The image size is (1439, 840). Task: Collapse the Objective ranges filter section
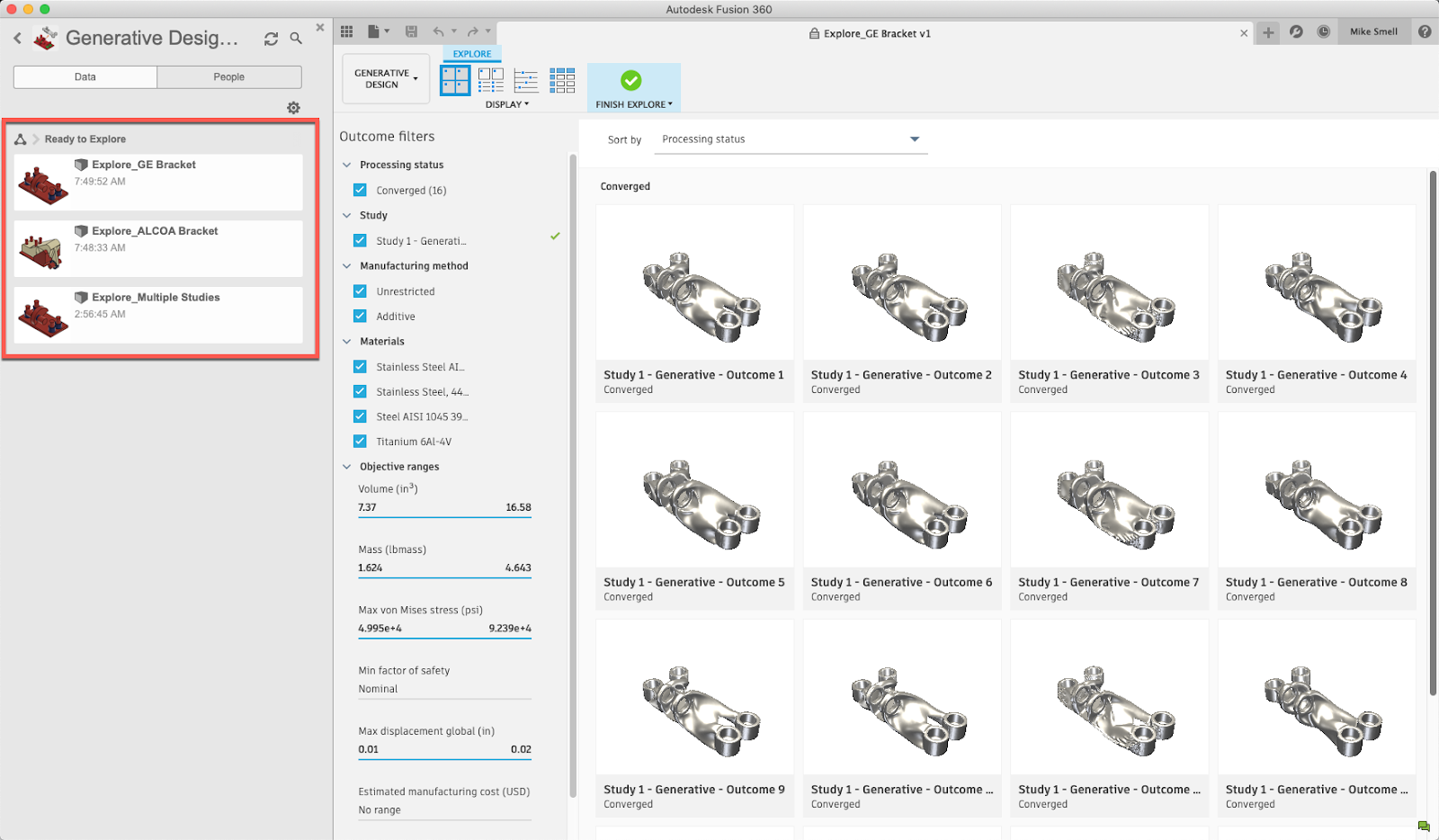coord(347,467)
